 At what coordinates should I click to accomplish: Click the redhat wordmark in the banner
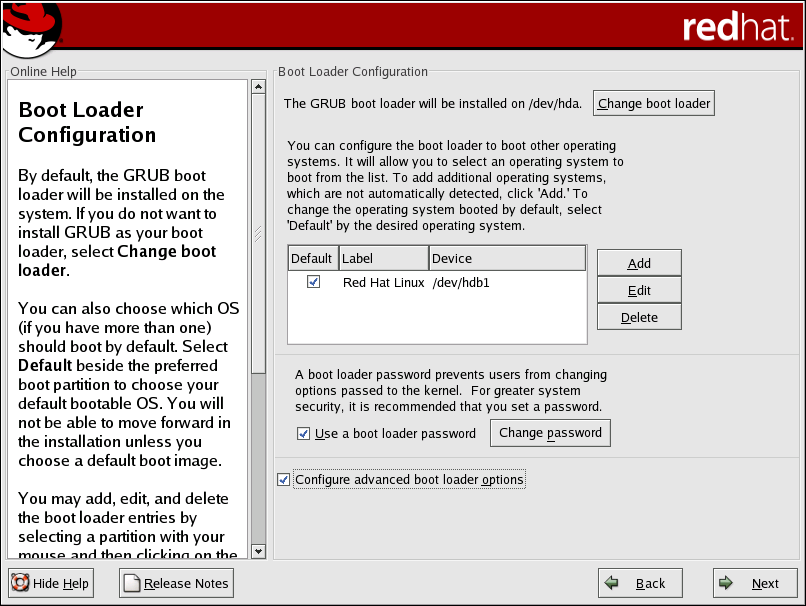point(736,28)
